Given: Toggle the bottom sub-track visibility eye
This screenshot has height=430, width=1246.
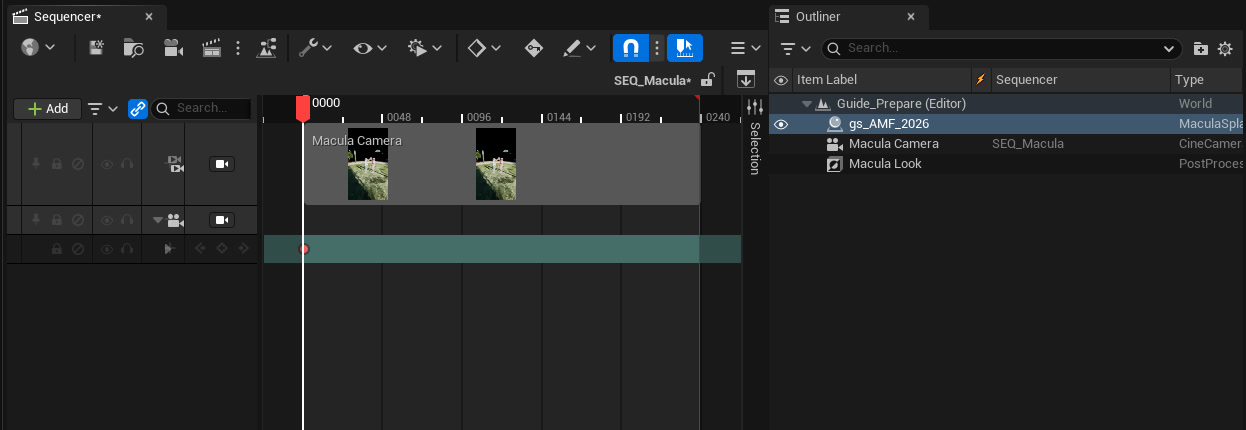Looking at the screenshot, I should click(x=107, y=248).
